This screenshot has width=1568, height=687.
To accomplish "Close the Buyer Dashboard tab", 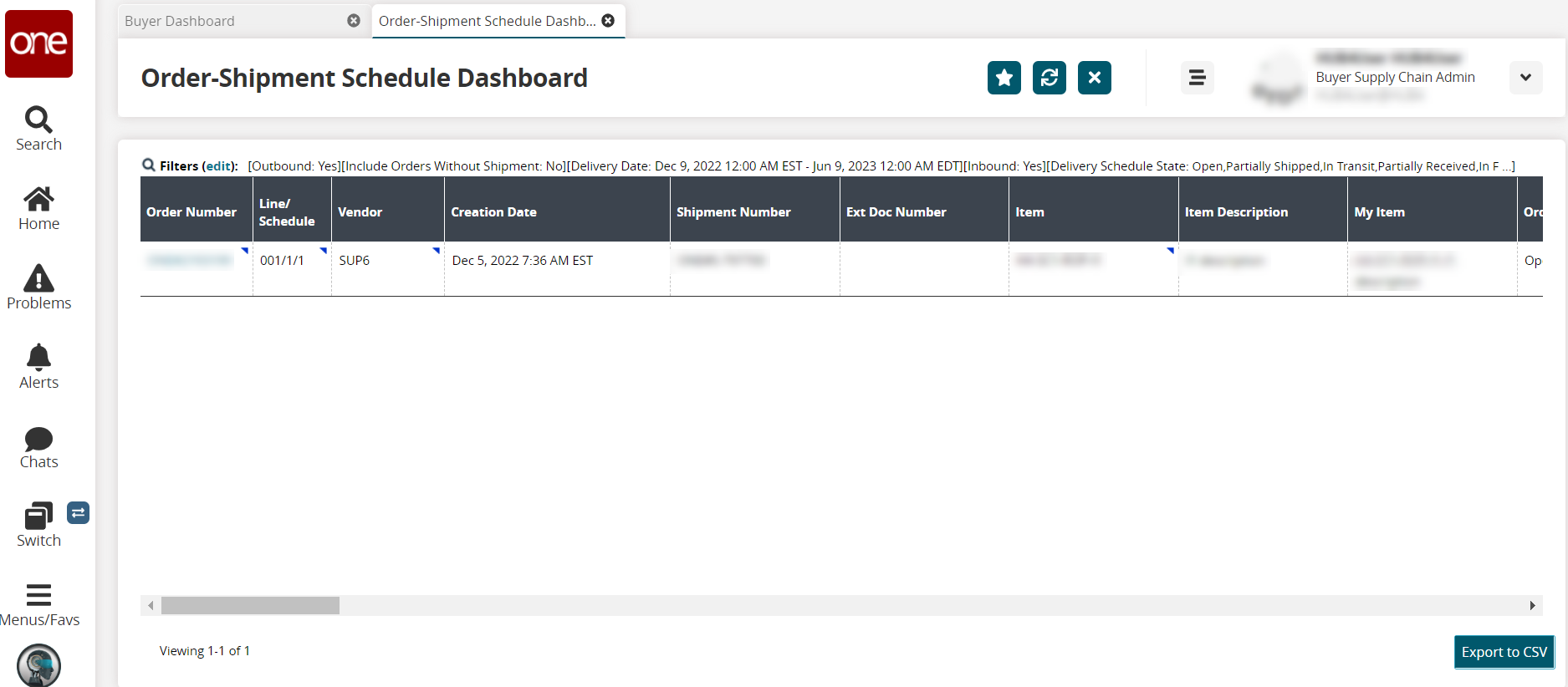I will click(354, 21).
